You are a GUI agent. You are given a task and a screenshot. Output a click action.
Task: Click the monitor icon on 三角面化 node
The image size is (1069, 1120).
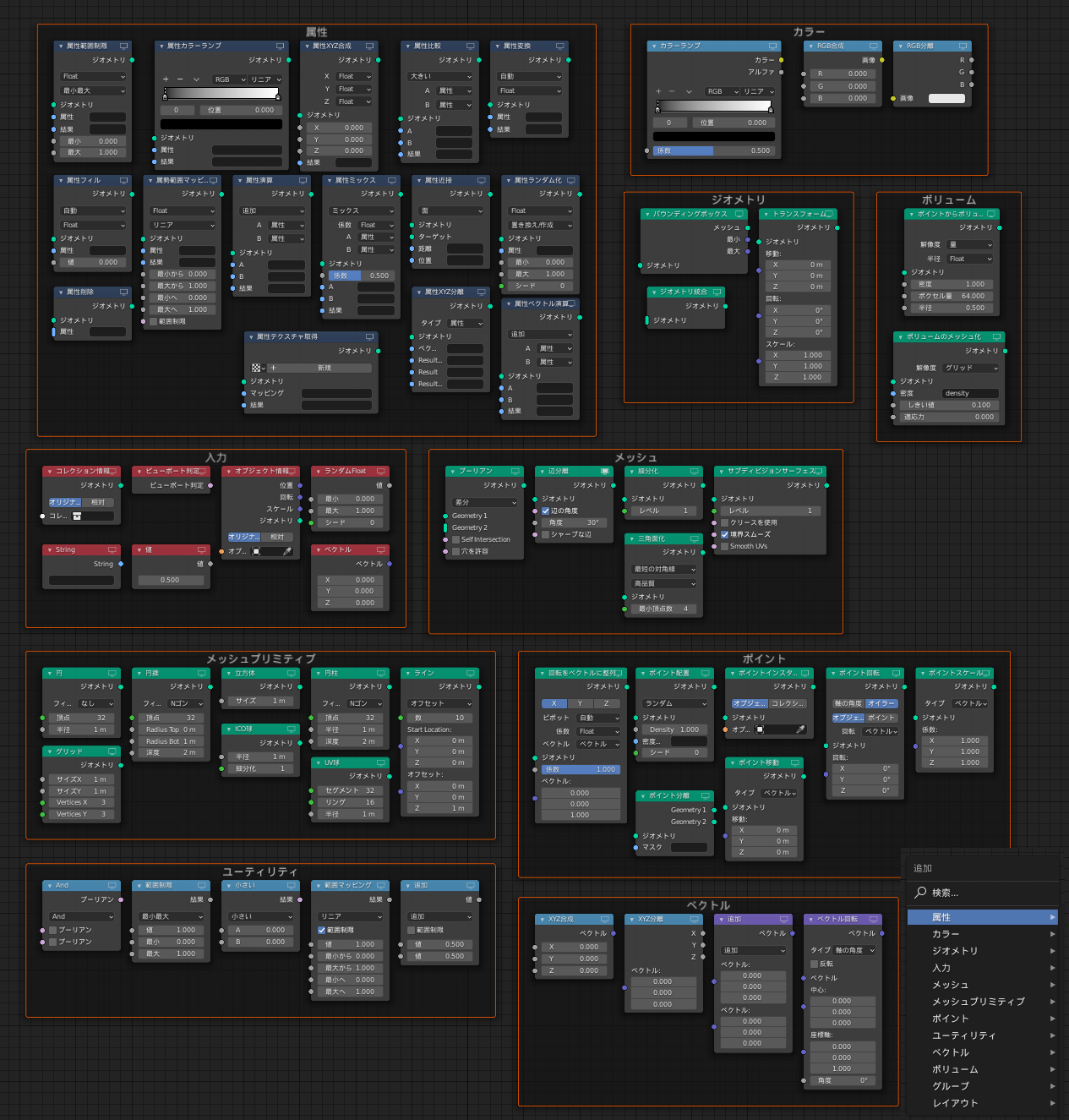point(694,538)
